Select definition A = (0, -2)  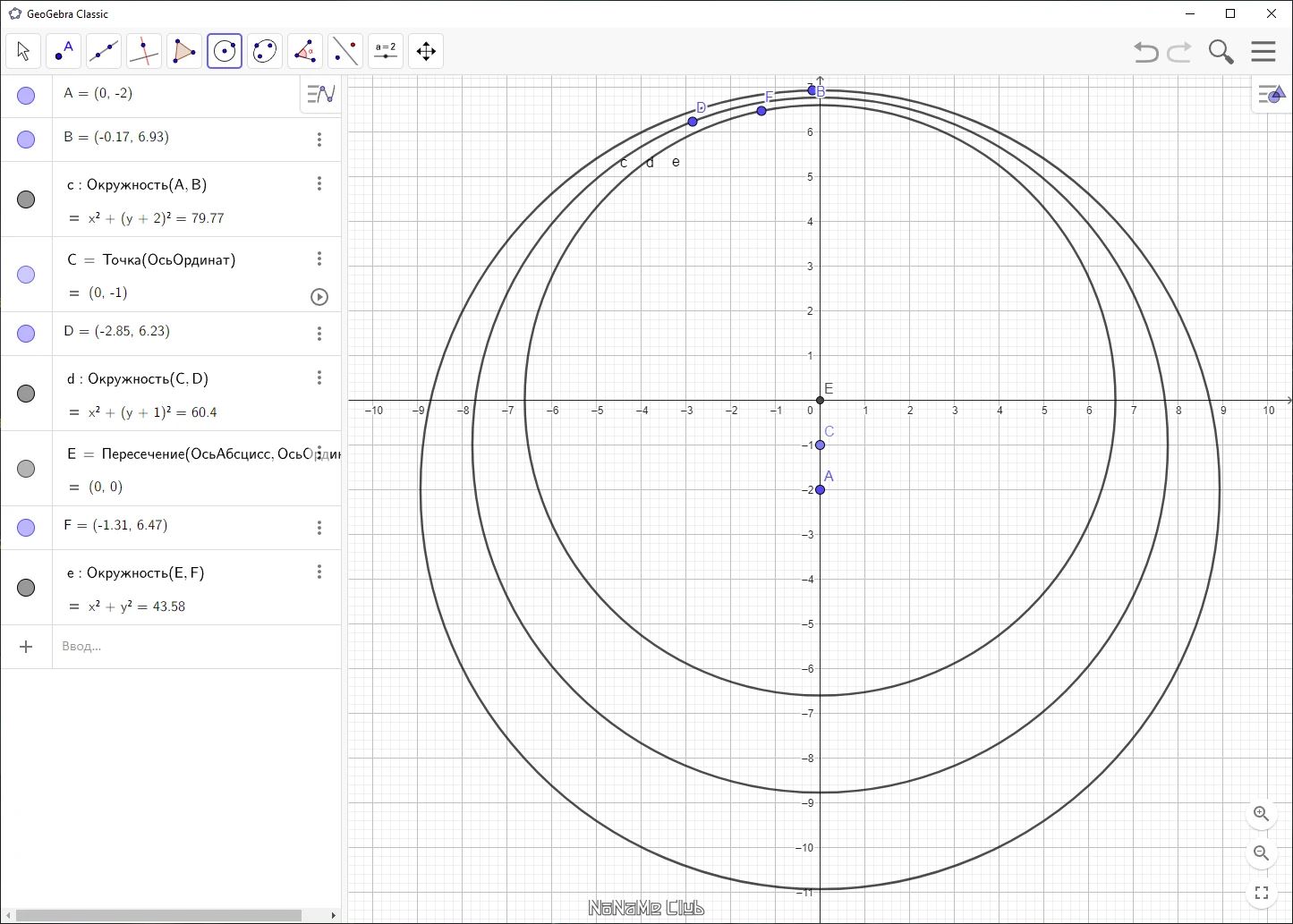click(98, 93)
